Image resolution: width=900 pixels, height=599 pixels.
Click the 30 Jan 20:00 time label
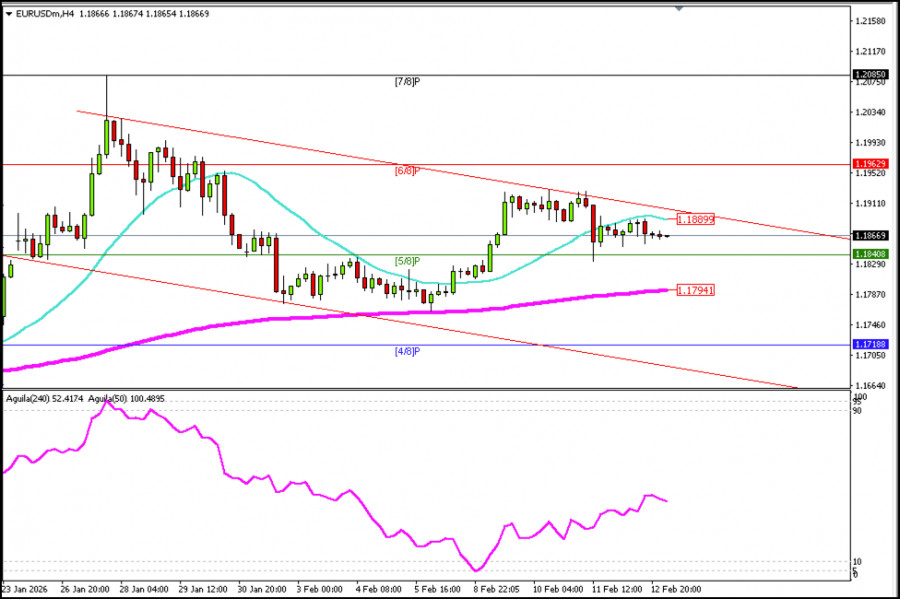coord(262,589)
